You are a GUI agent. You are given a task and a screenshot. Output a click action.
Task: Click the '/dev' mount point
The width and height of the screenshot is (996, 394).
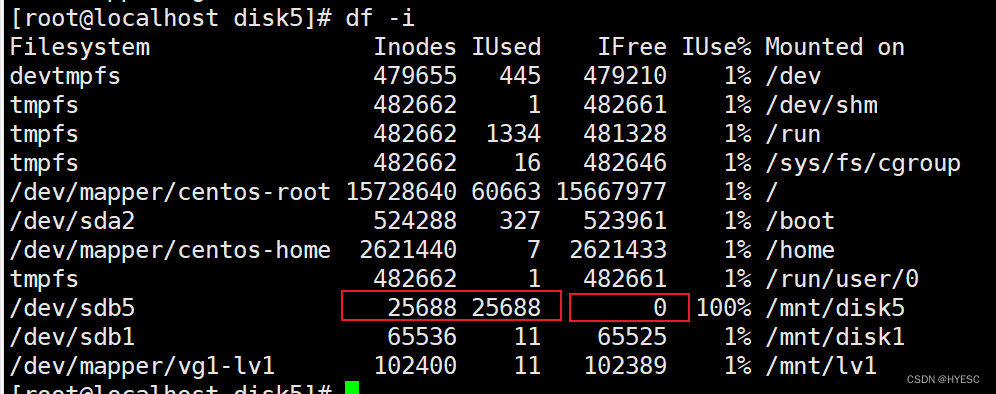(x=793, y=76)
